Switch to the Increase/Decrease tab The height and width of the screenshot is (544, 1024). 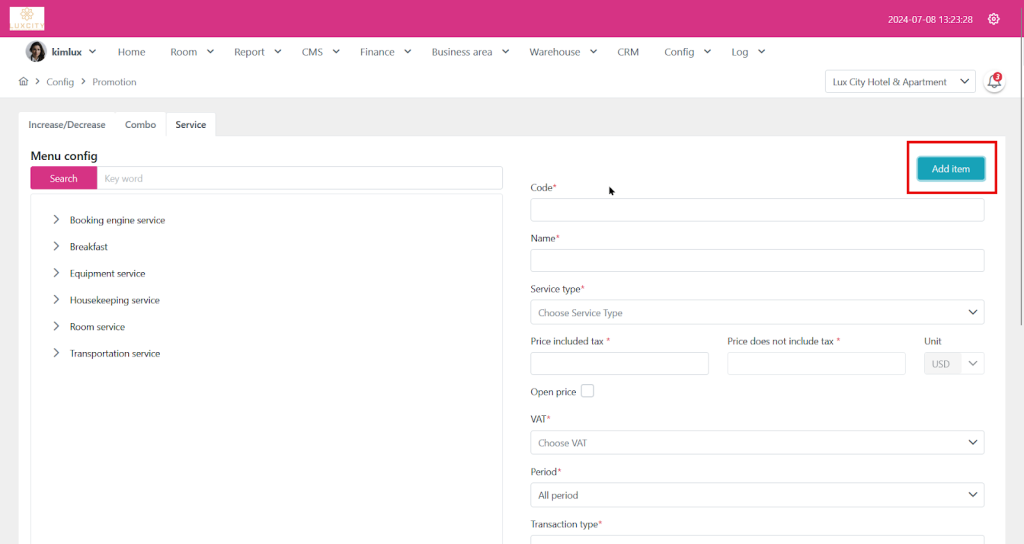(x=67, y=125)
